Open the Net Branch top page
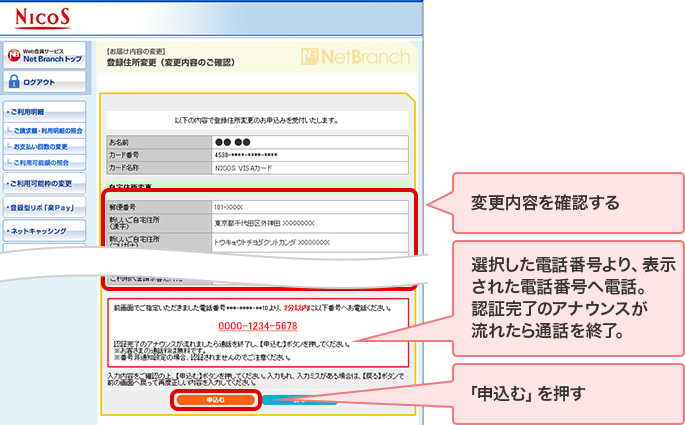Image resolution: width=685 pixels, height=425 pixels. [x=48, y=56]
